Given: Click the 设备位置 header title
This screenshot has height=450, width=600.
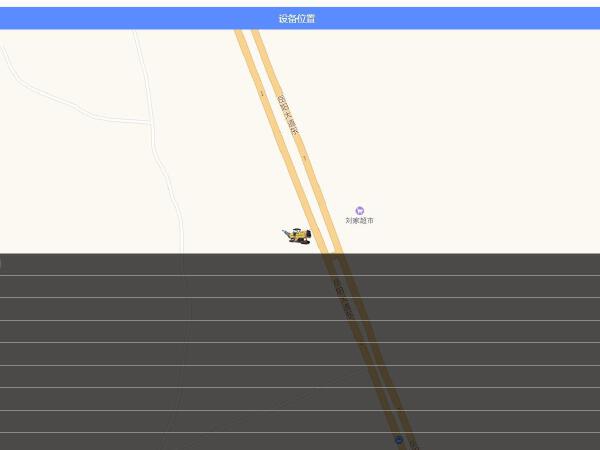Looking at the screenshot, I should tap(297, 18).
